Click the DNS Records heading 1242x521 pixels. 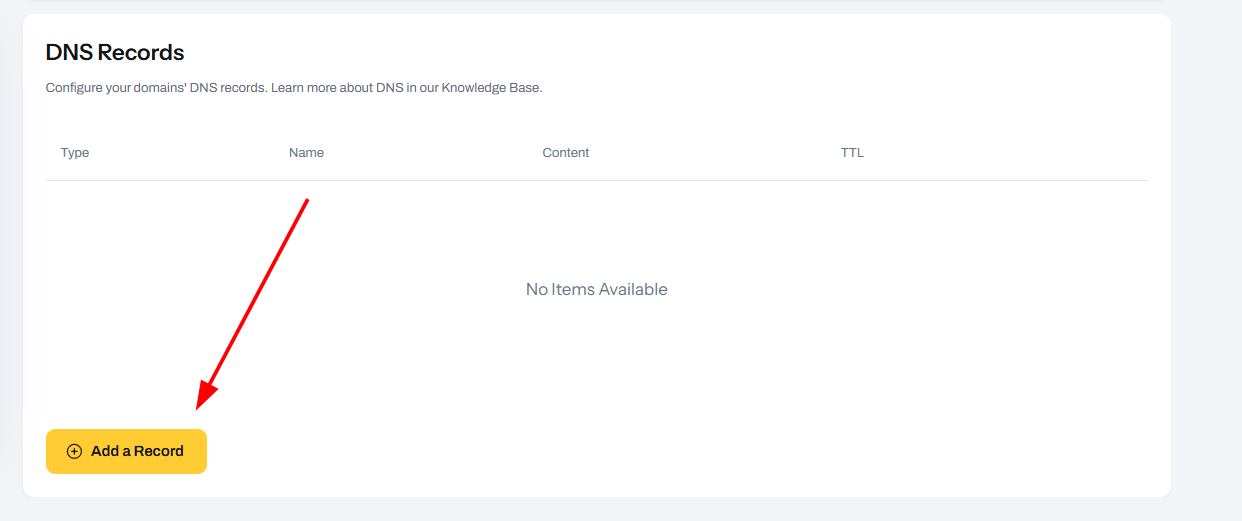(115, 52)
